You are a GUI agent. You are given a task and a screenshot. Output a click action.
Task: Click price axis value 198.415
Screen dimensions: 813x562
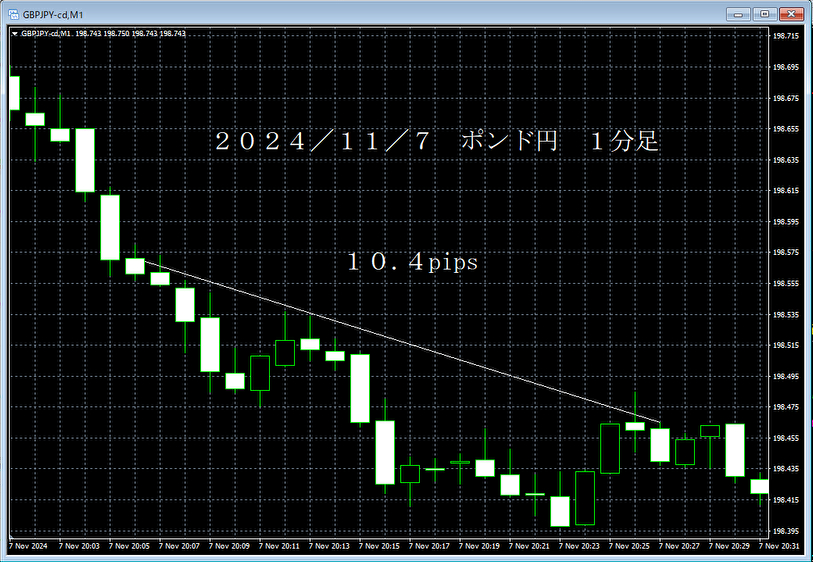point(786,499)
